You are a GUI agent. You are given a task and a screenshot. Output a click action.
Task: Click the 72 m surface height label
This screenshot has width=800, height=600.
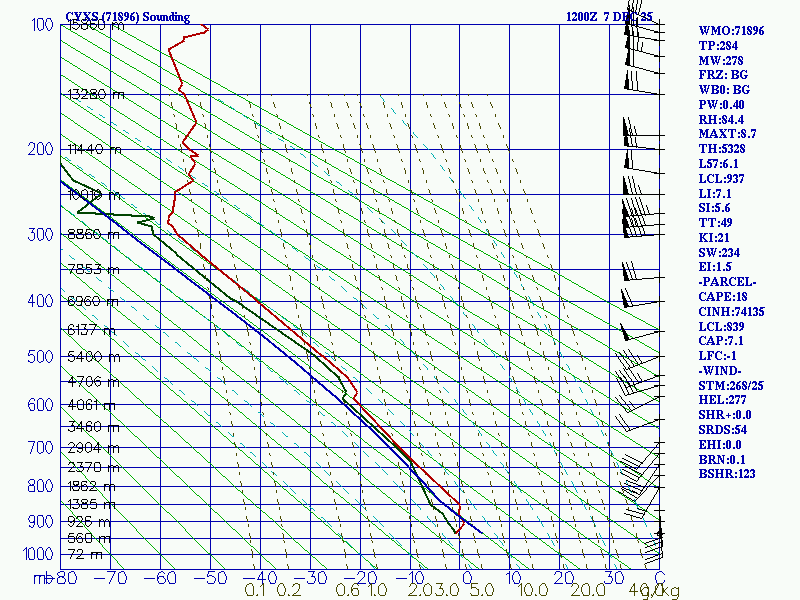tap(85, 554)
